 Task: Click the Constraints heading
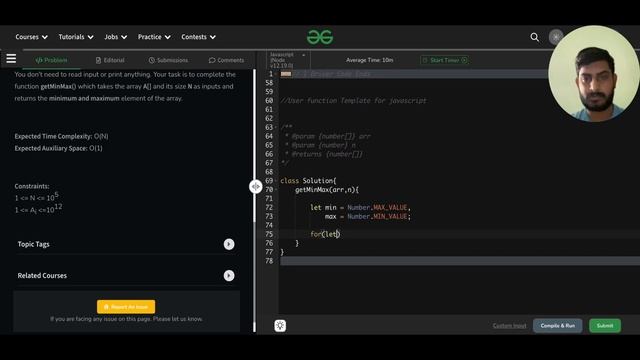point(32,186)
